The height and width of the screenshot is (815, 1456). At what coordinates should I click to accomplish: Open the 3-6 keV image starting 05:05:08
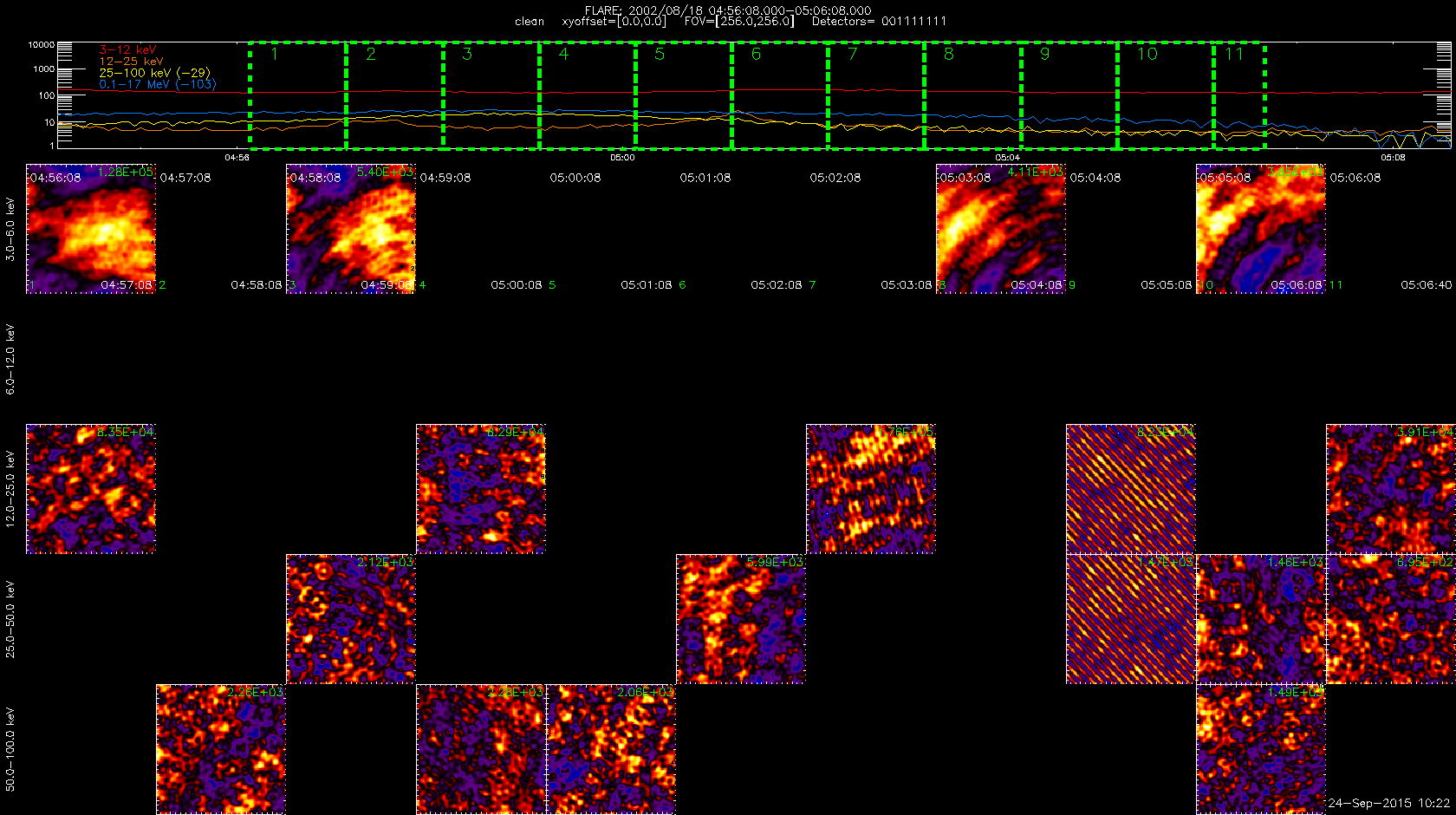(x=1261, y=229)
